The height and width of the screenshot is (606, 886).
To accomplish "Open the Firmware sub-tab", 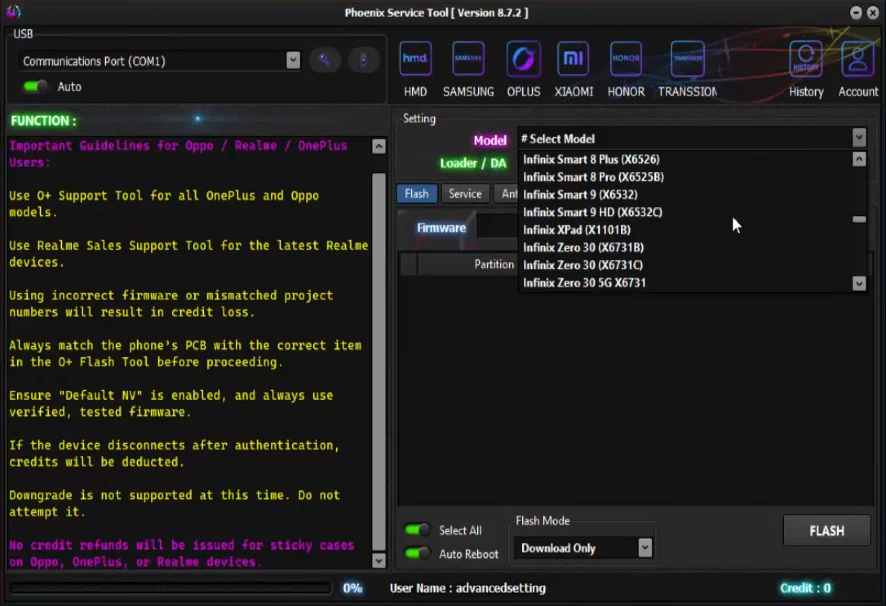I will coord(441,228).
